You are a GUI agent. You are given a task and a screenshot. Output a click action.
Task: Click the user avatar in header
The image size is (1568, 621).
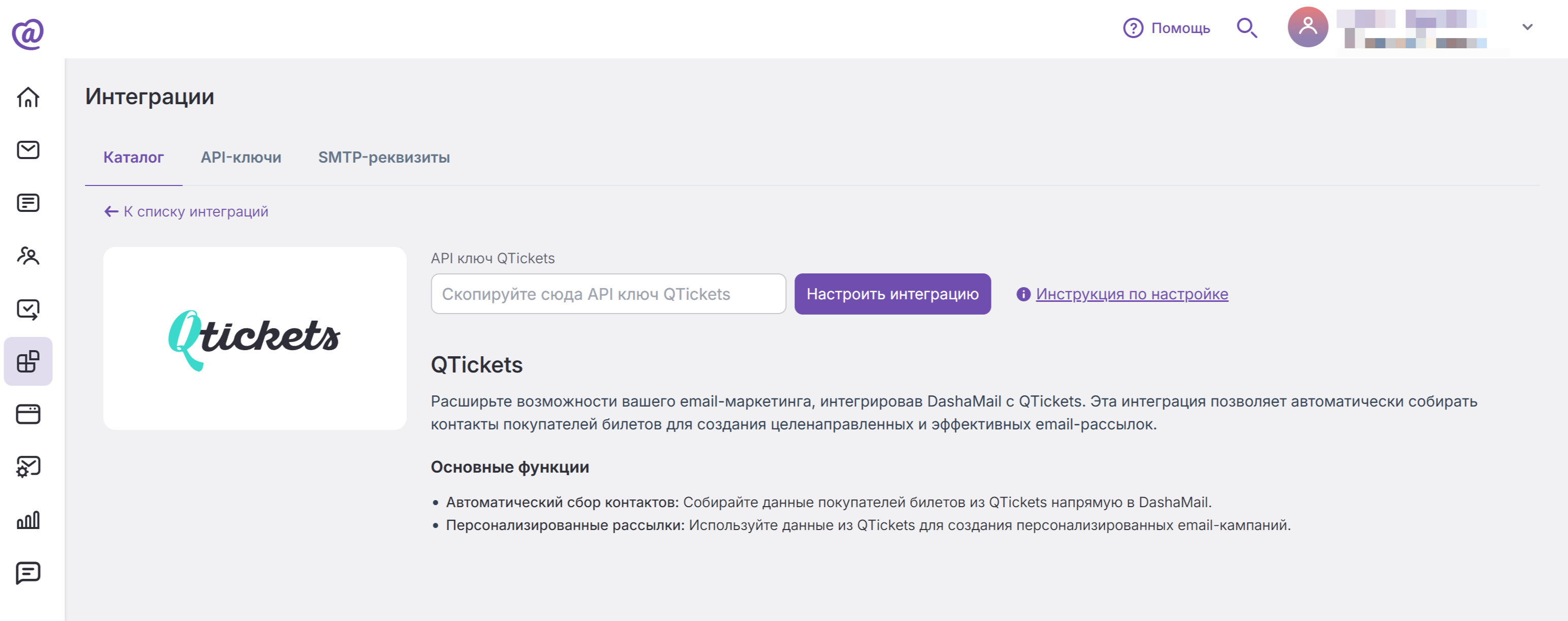(1307, 27)
